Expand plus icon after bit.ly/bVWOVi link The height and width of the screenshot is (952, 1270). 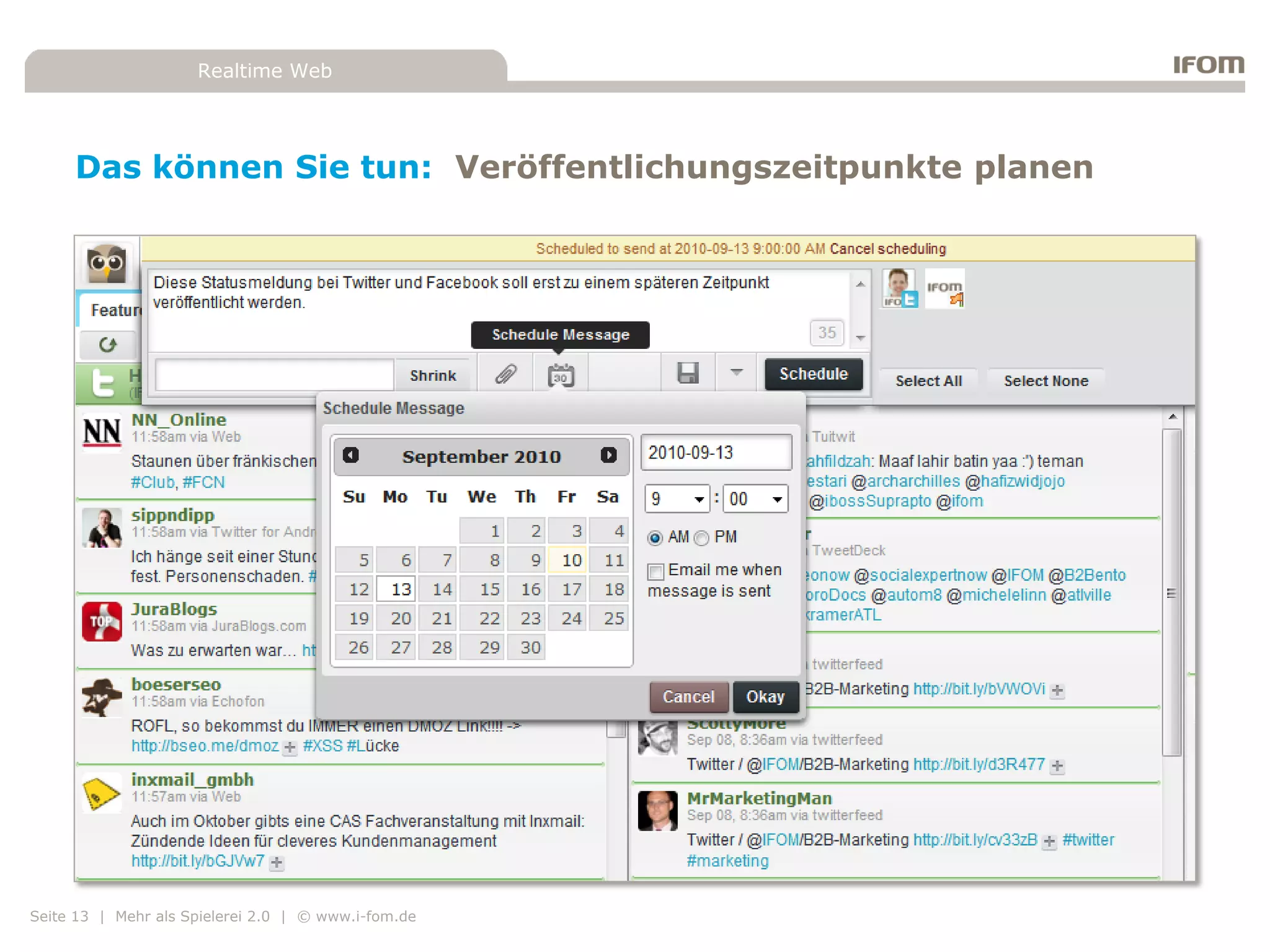(x=1058, y=690)
